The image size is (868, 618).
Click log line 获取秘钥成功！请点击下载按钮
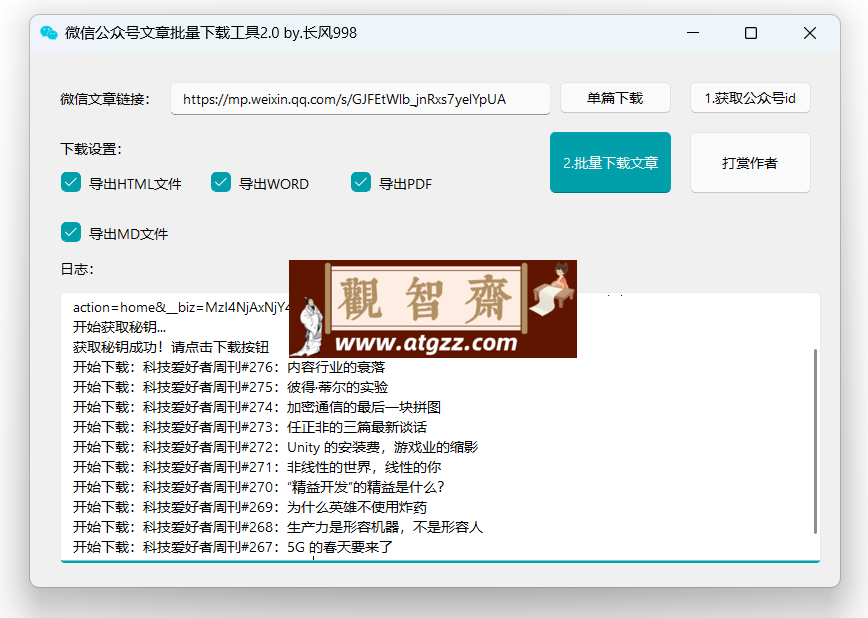click(171, 347)
